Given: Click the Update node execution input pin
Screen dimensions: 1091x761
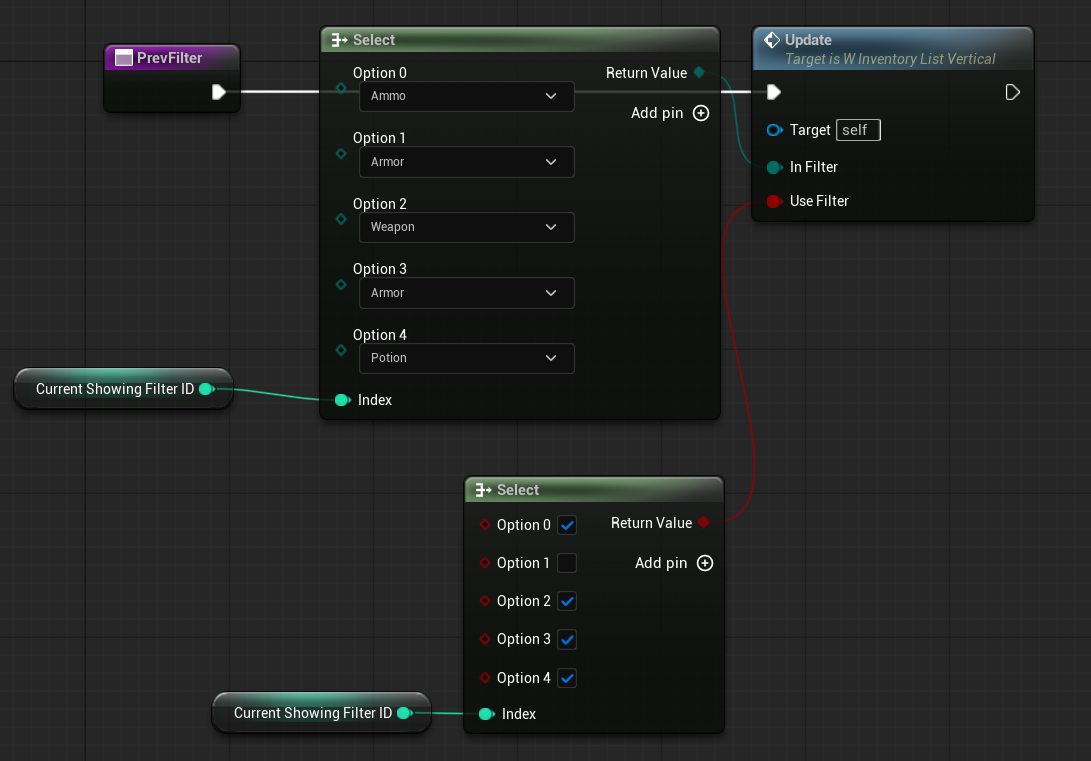Looking at the screenshot, I should [x=773, y=93].
